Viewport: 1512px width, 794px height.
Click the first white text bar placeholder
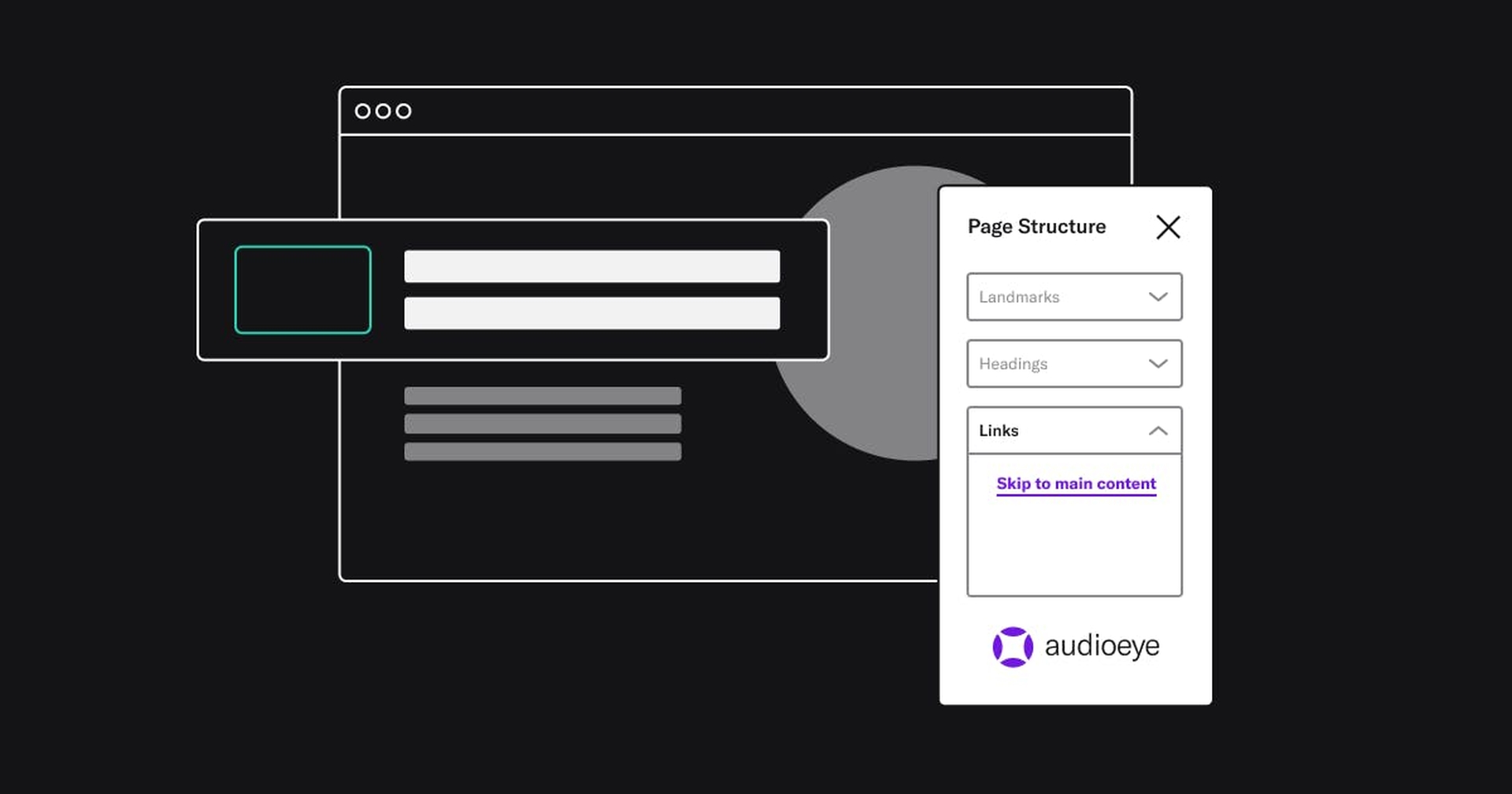point(591,266)
